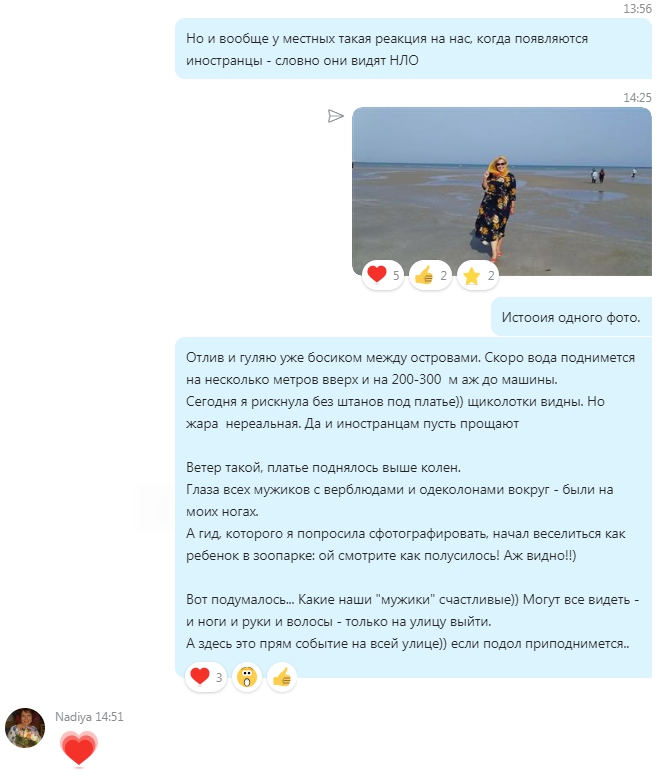The image size is (661, 776).
Task: Click the thumbs up reaction under the long message
Action: pyautogui.click(x=282, y=677)
